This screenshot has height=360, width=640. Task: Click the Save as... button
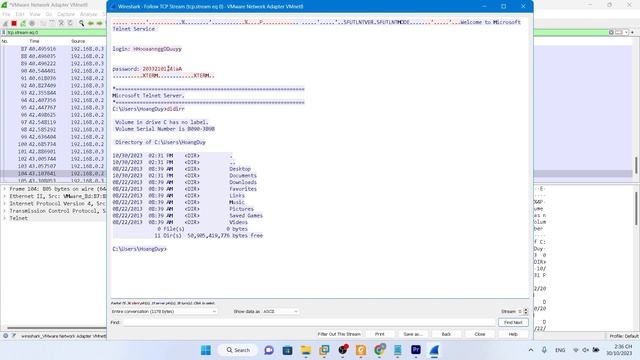click(x=413, y=334)
